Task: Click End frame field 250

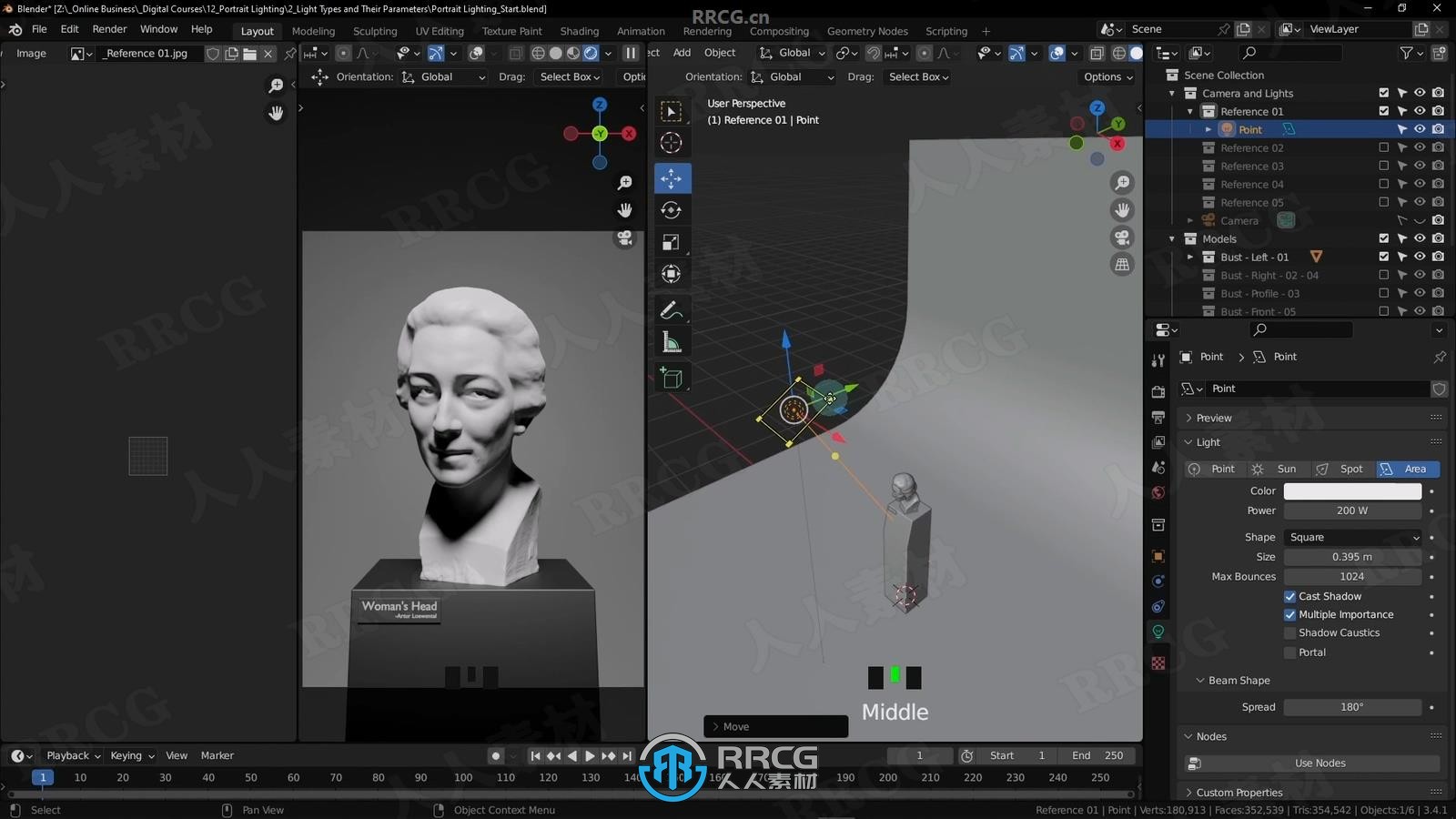Action: (x=1097, y=755)
